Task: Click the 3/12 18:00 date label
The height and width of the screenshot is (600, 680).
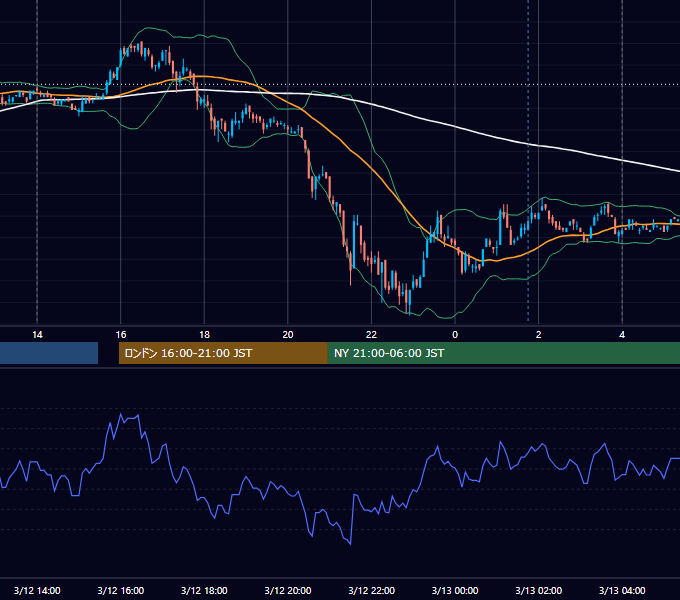Action: pyautogui.click(x=204, y=590)
